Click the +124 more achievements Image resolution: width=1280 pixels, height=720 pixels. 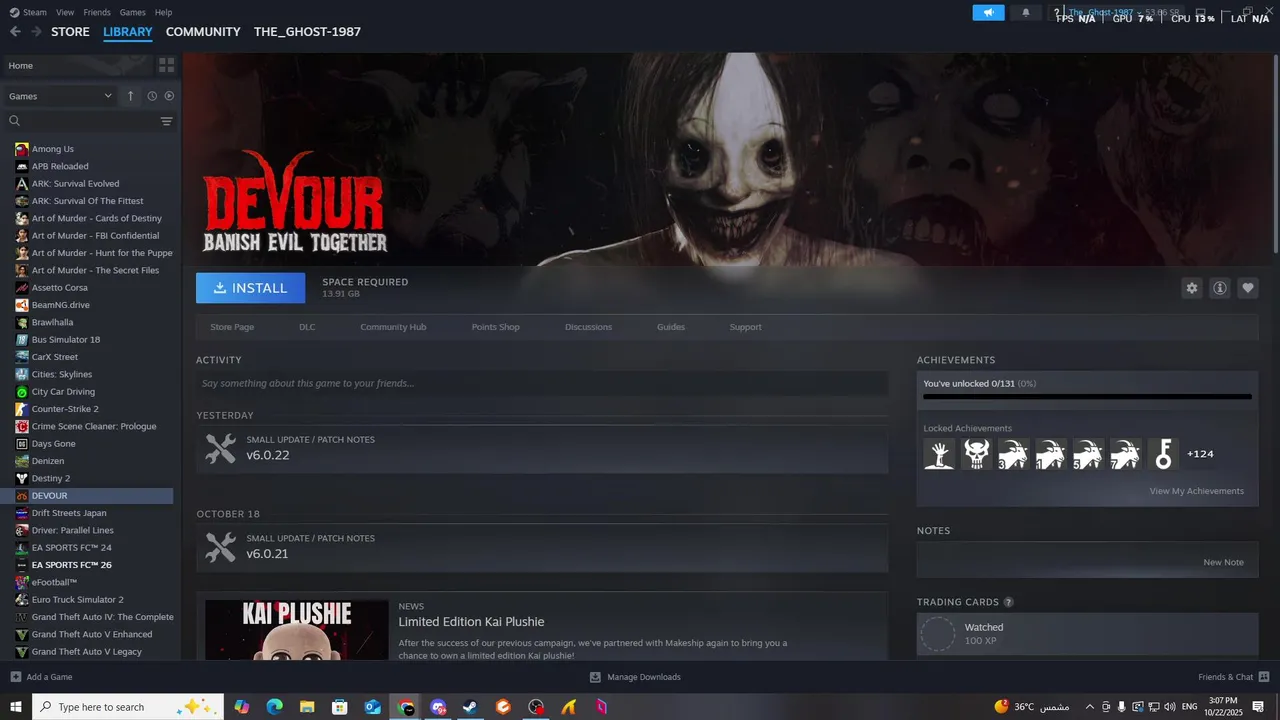(x=1200, y=454)
